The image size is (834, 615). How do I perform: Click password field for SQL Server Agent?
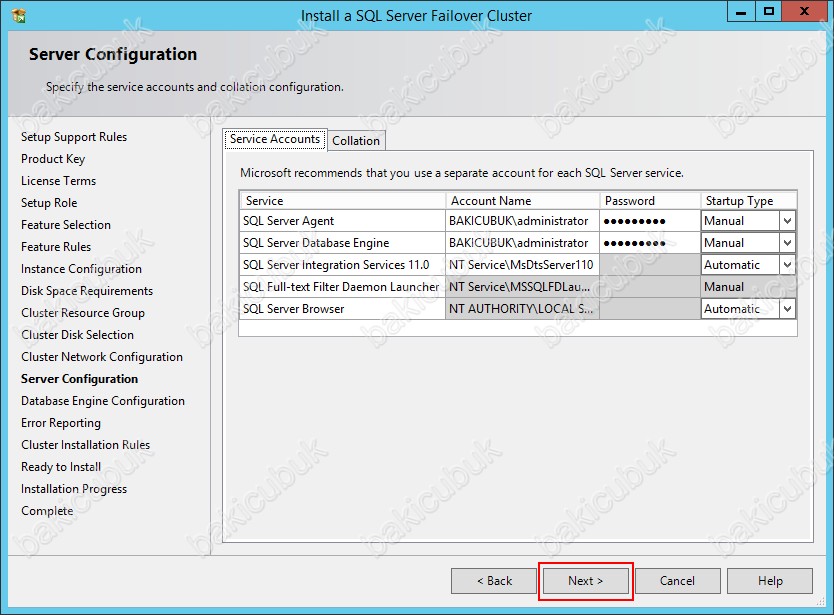[x=650, y=221]
